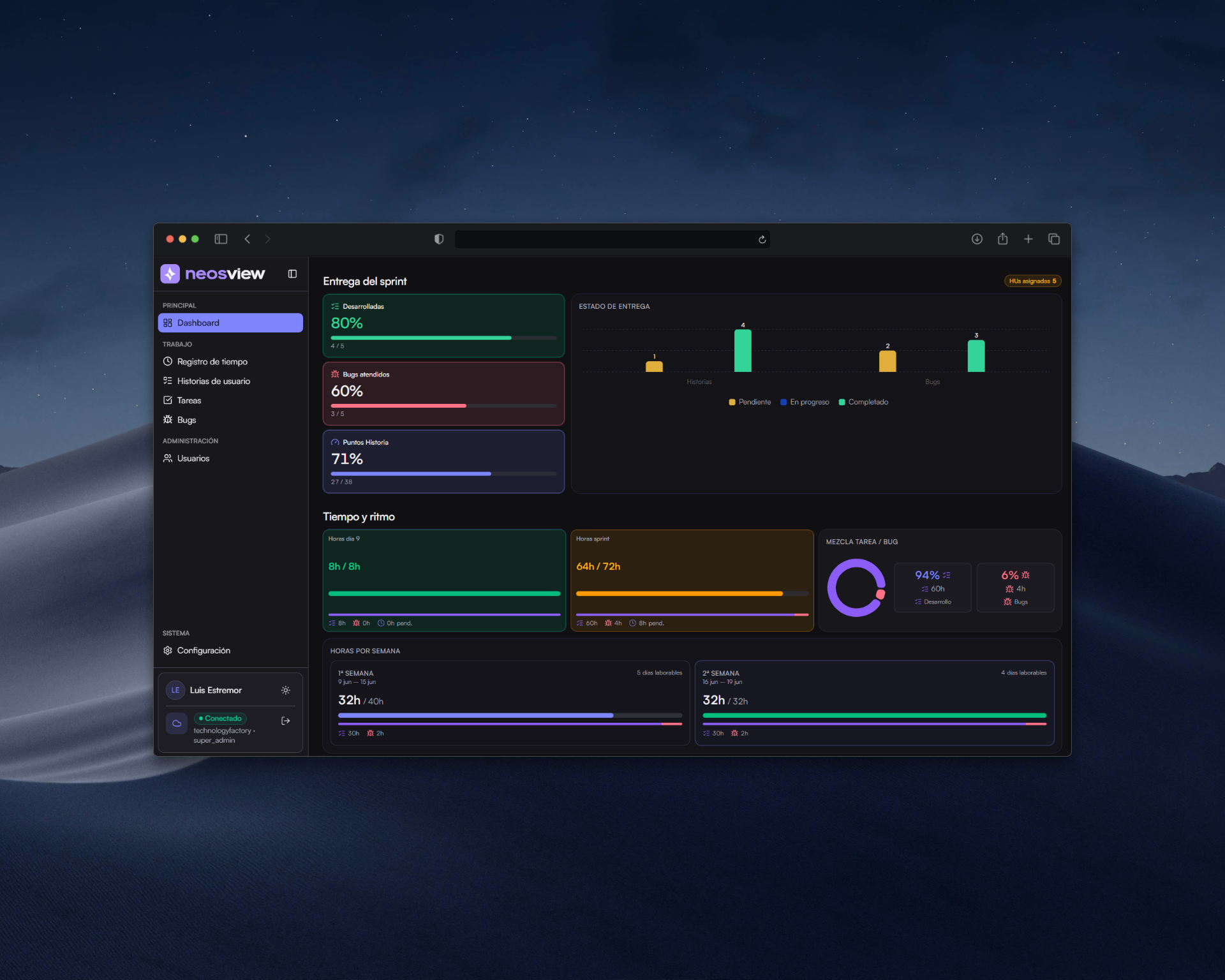Click the logout icon in user card
The height and width of the screenshot is (980, 1225).
[286, 721]
